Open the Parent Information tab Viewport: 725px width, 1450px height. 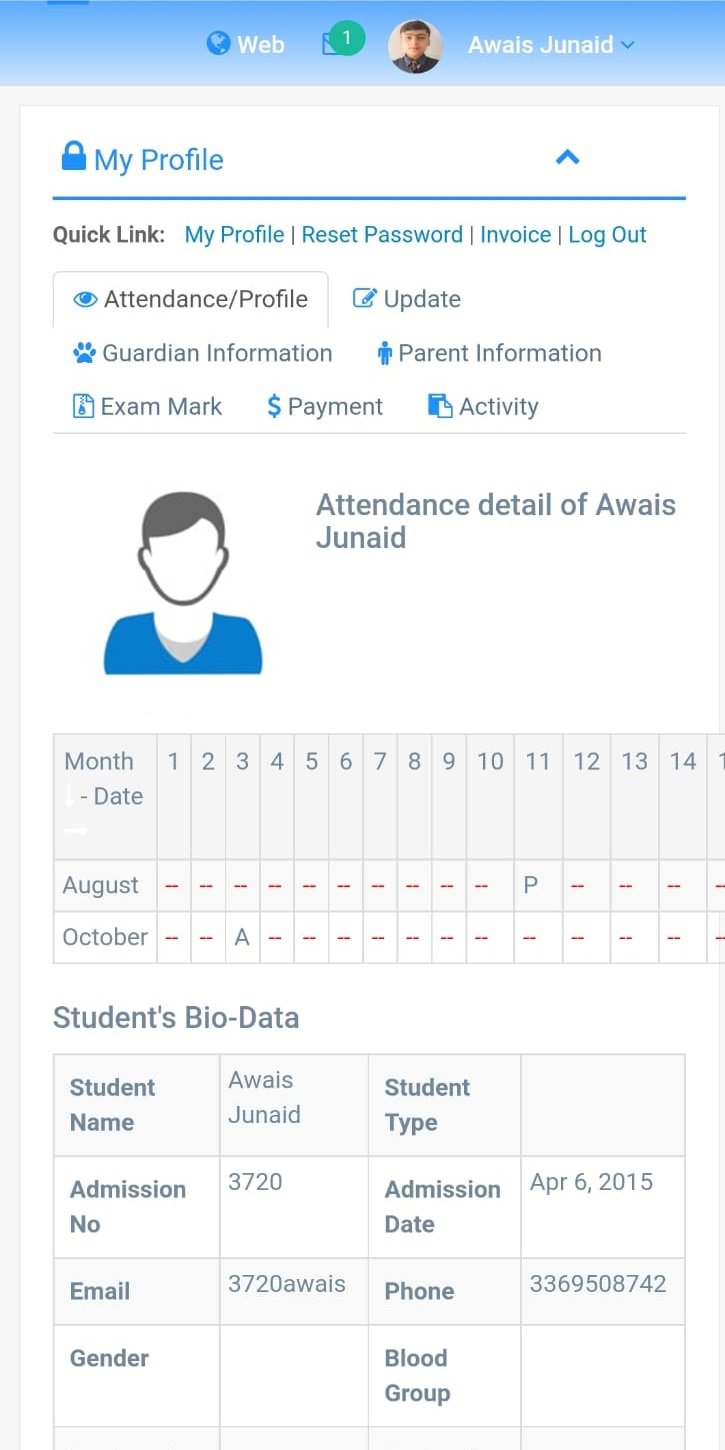click(x=489, y=353)
